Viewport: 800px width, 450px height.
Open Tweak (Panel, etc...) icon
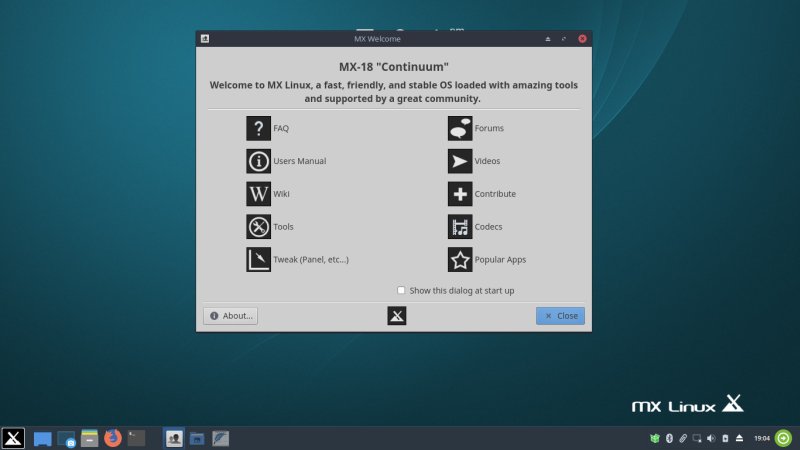coord(258,260)
